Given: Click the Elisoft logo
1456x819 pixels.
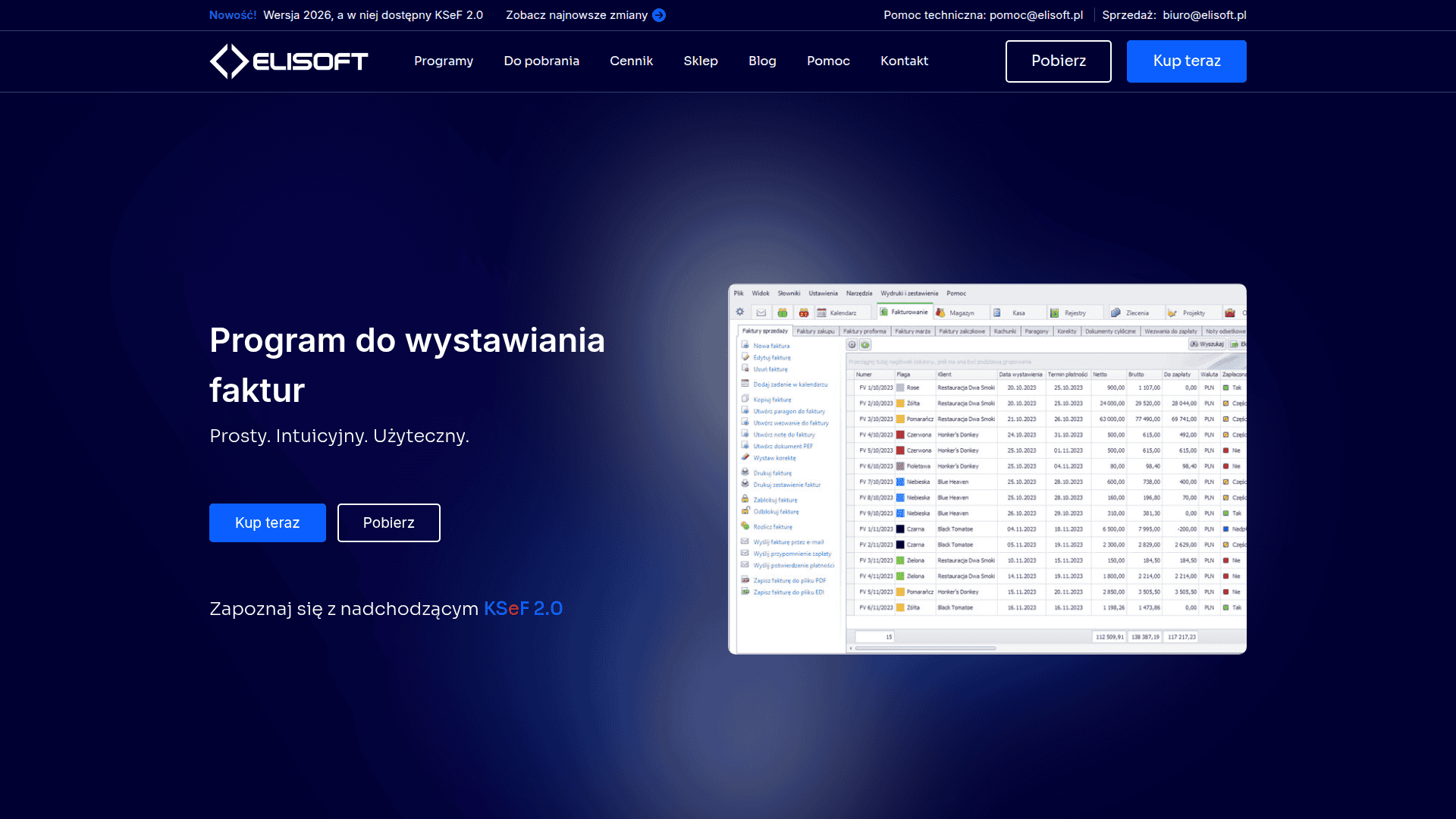Looking at the screenshot, I should point(288,61).
